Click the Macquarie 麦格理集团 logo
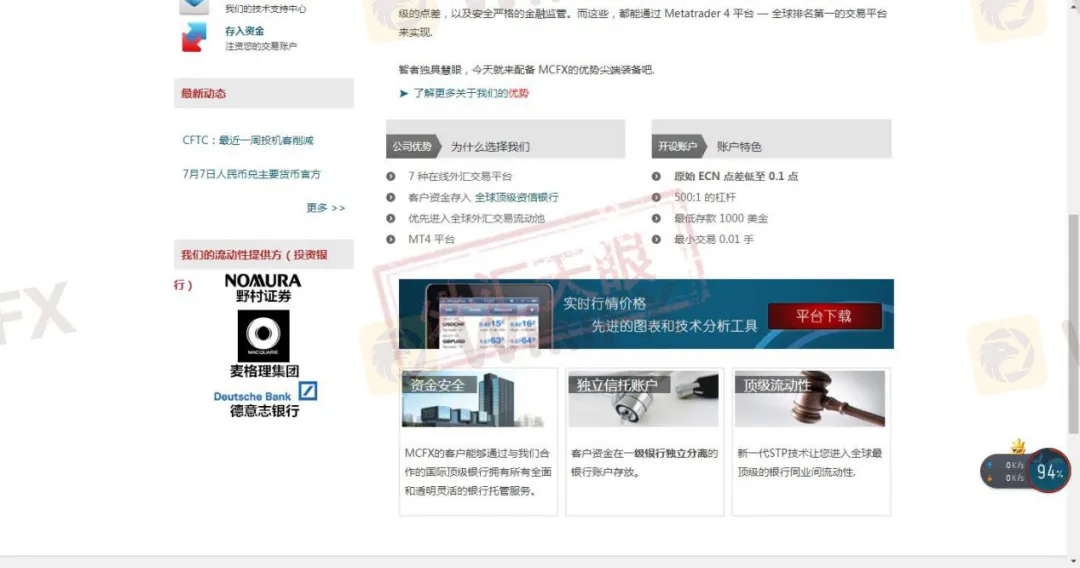Screen dimensions: 1080x568 (x=264, y=344)
